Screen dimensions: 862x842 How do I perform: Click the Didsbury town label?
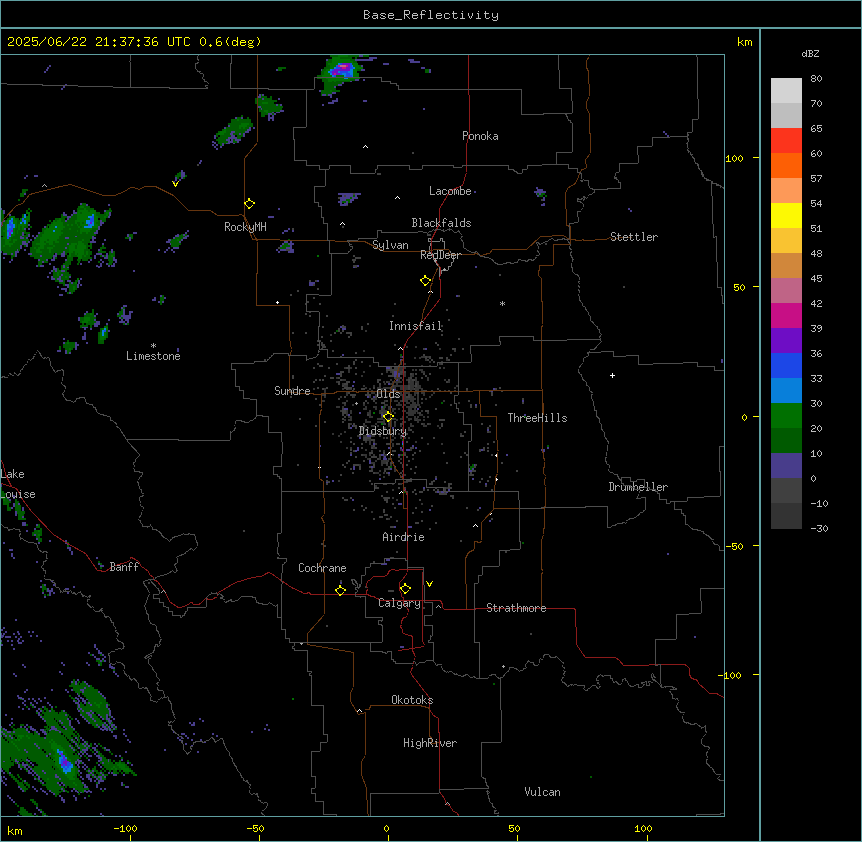coord(383,431)
